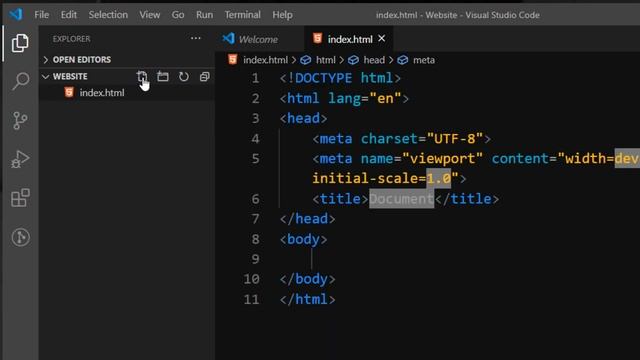This screenshot has width=640, height=360.
Task: Click the DOCTYPE html line of code
Action: (x=340, y=78)
